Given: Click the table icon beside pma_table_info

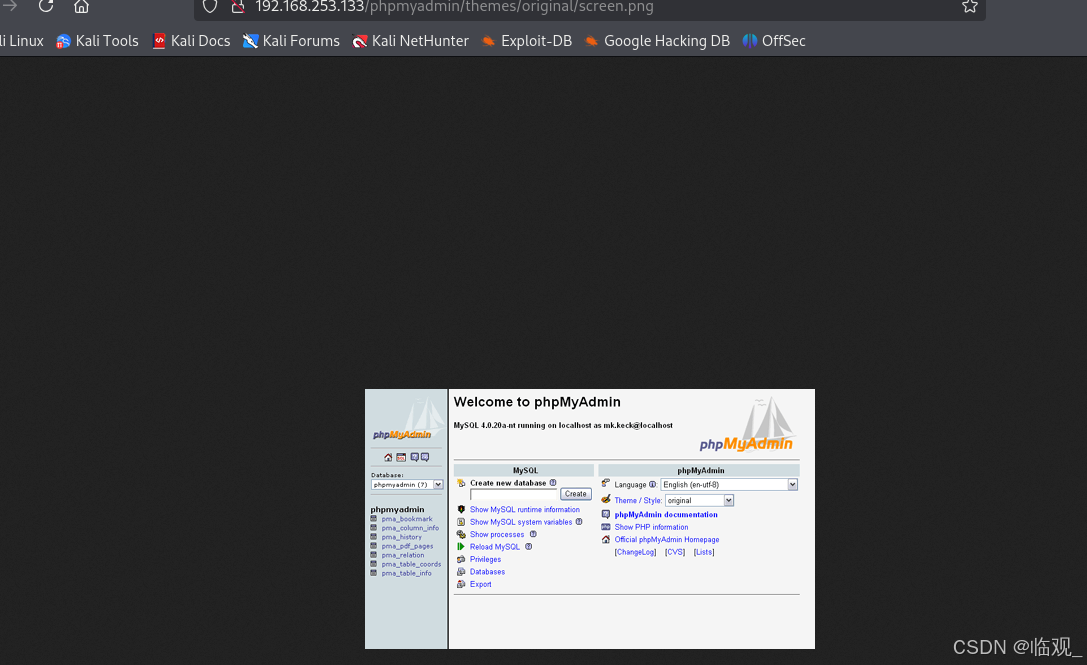Looking at the screenshot, I should click(374, 573).
